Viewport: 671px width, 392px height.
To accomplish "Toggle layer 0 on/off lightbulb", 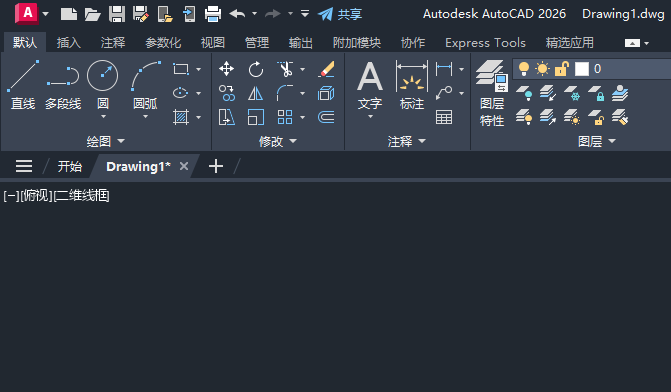I will pyautogui.click(x=523, y=69).
